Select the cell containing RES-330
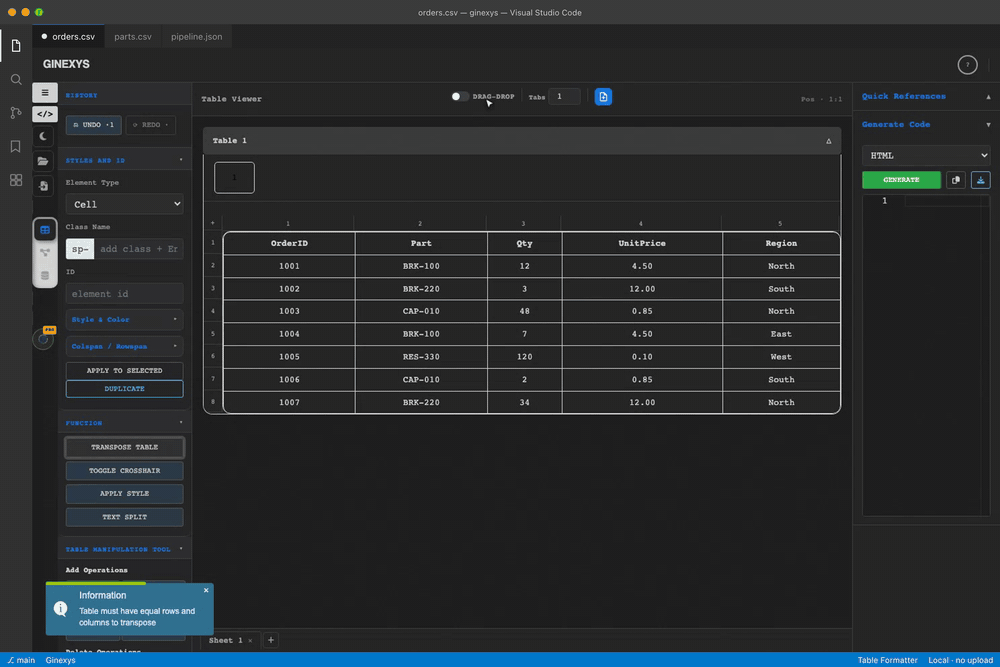The height and width of the screenshot is (667, 1000). [421, 357]
